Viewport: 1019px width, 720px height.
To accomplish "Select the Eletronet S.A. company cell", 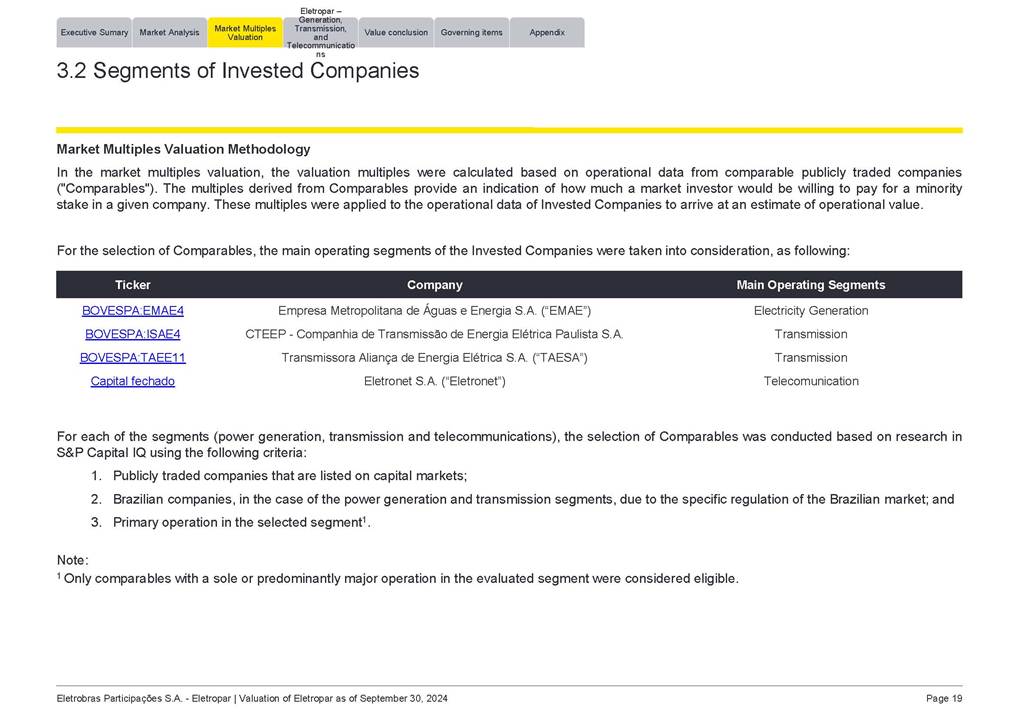I will [434, 381].
